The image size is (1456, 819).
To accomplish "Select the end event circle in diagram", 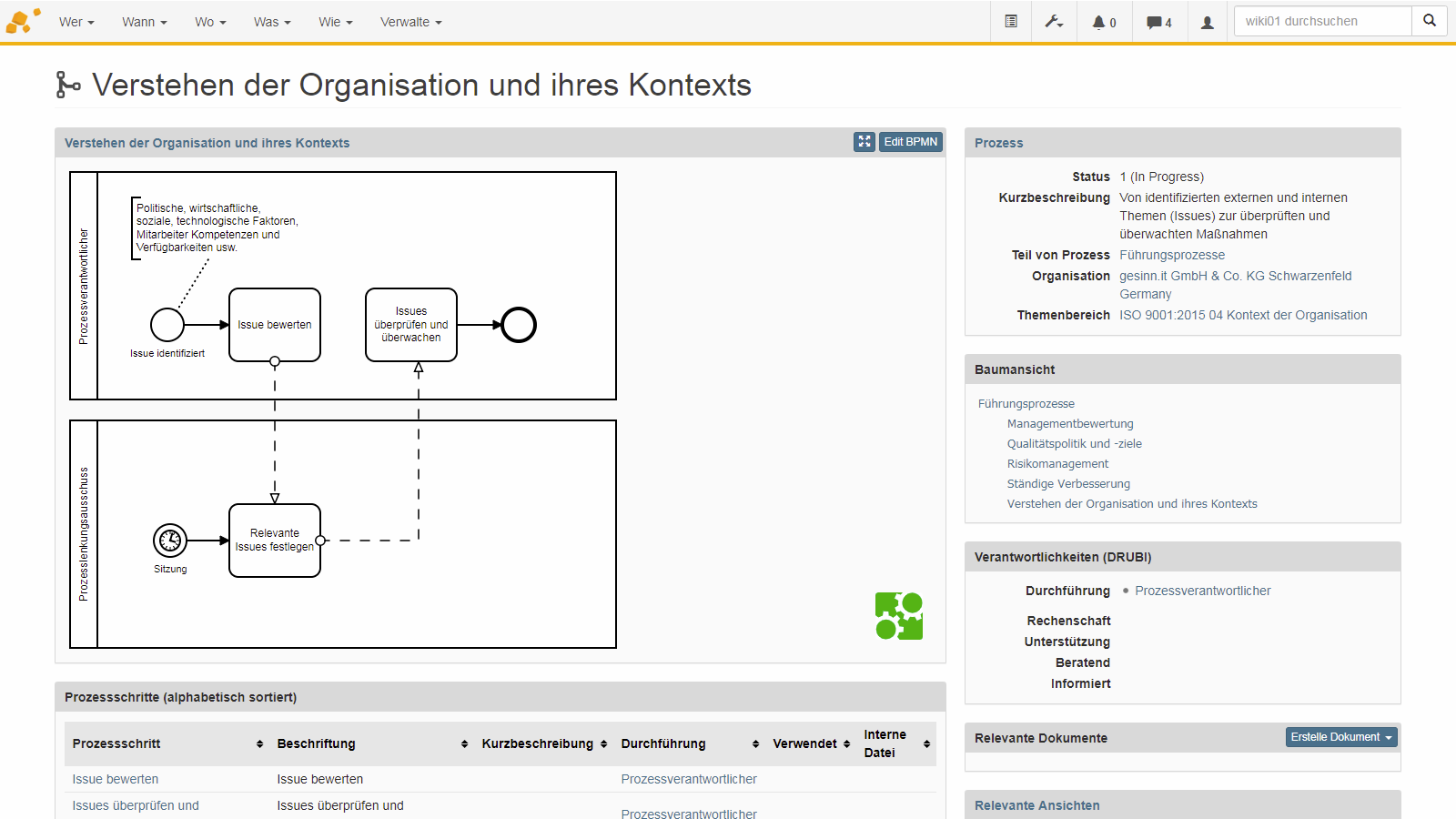I will (519, 325).
